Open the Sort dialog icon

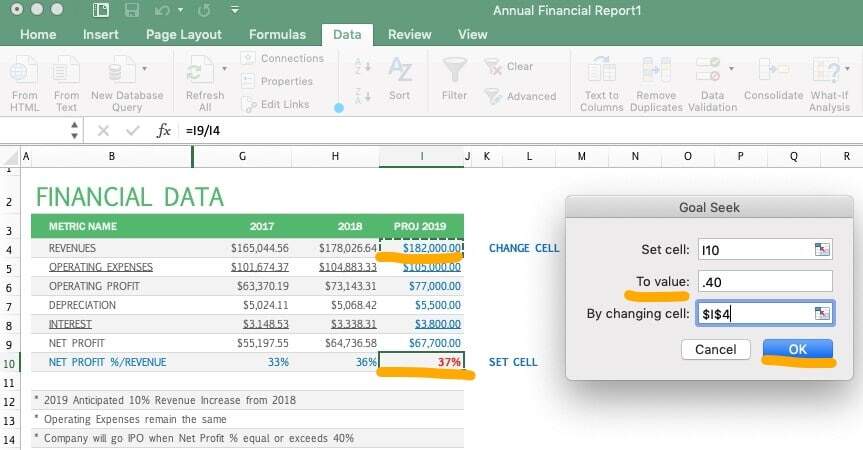(x=400, y=70)
